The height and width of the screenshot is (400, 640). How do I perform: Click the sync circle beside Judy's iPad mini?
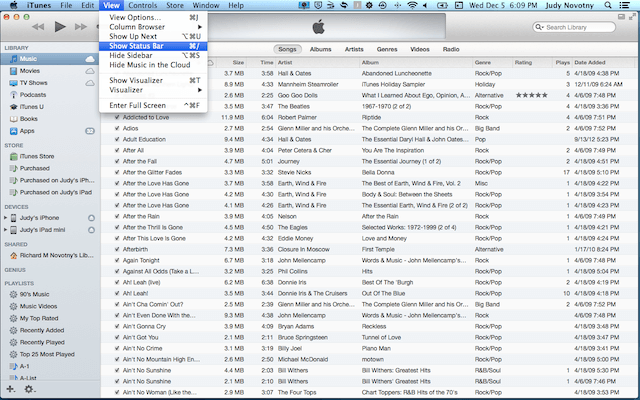click(91, 230)
